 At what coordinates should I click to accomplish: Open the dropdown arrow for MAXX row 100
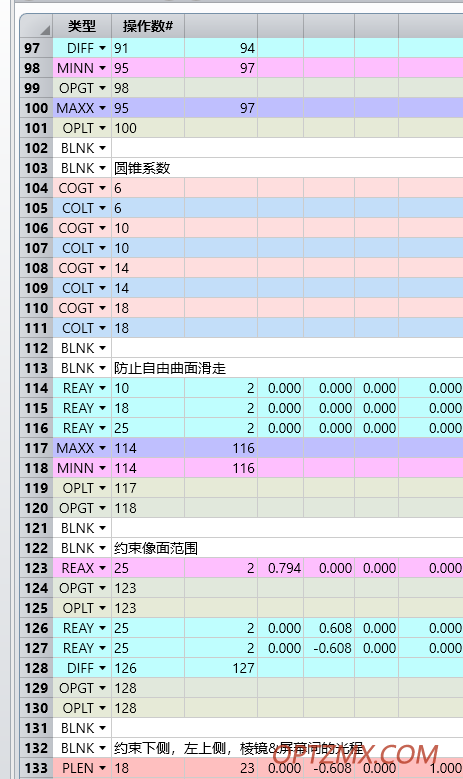coord(102,108)
